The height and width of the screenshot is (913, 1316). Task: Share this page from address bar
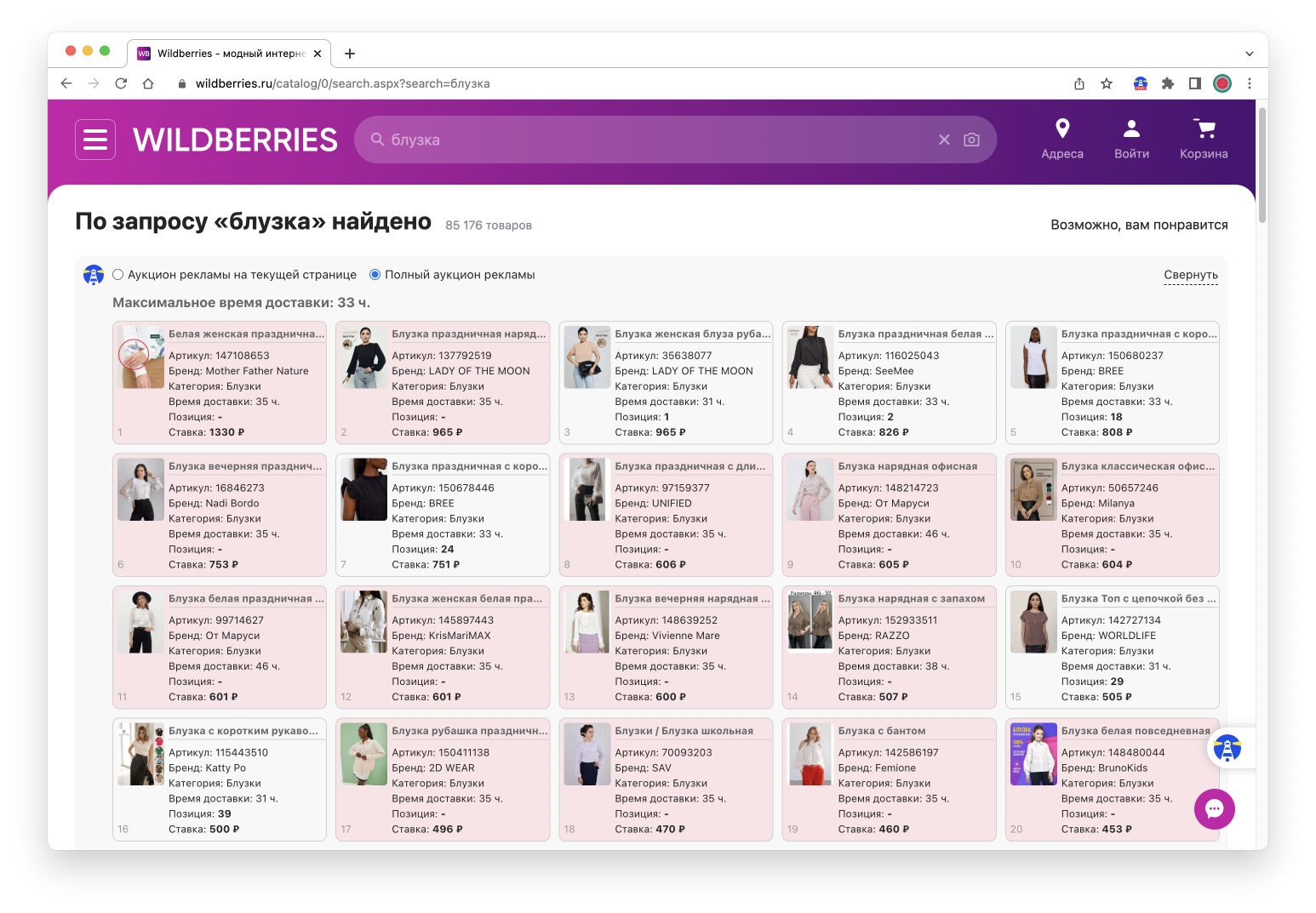pyautogui.click(x=1079, y=83)
